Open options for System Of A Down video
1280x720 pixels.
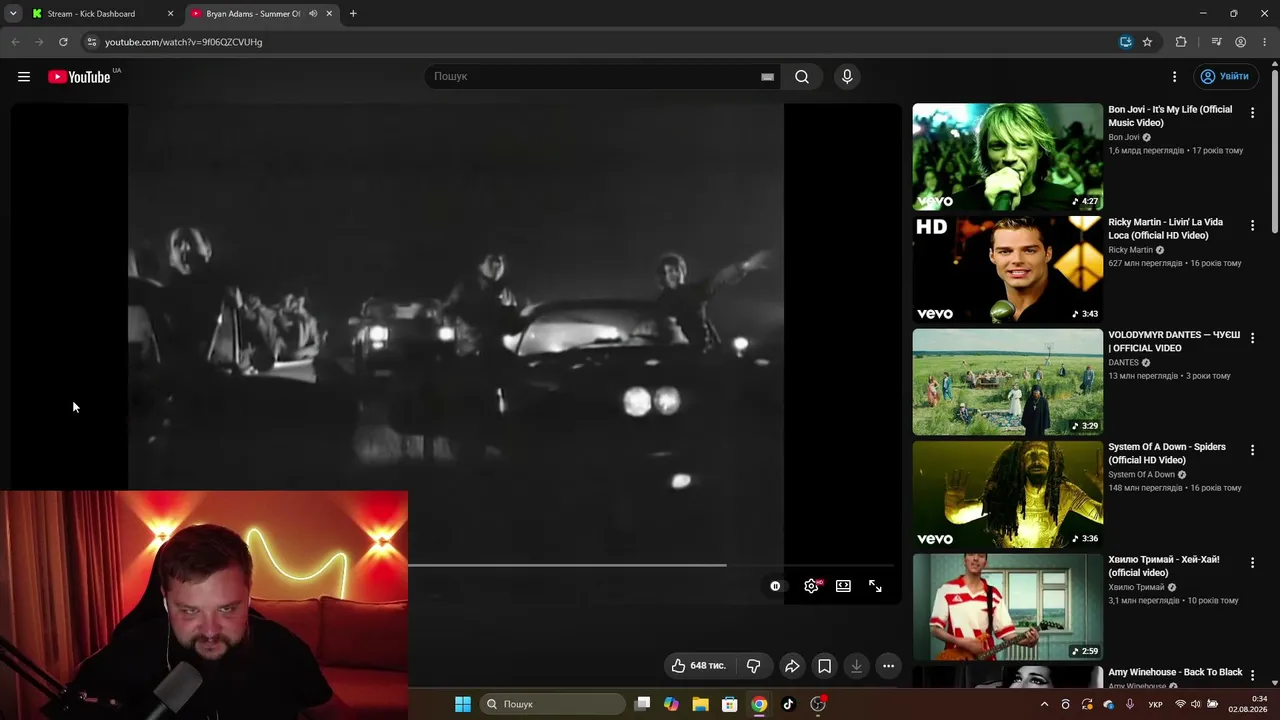(1252, 450)
